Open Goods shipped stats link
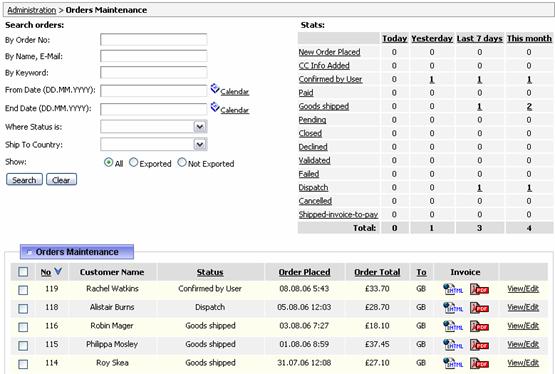Viewport: 555px width, 374px height. 324,106
